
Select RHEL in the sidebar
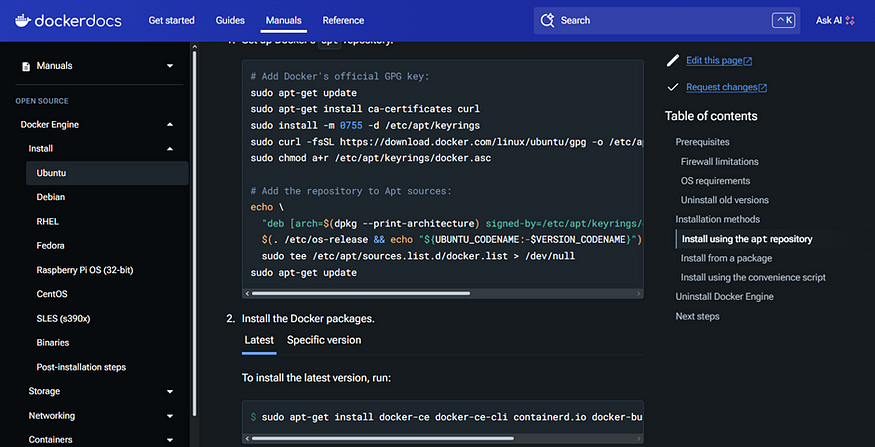point(47,222)
